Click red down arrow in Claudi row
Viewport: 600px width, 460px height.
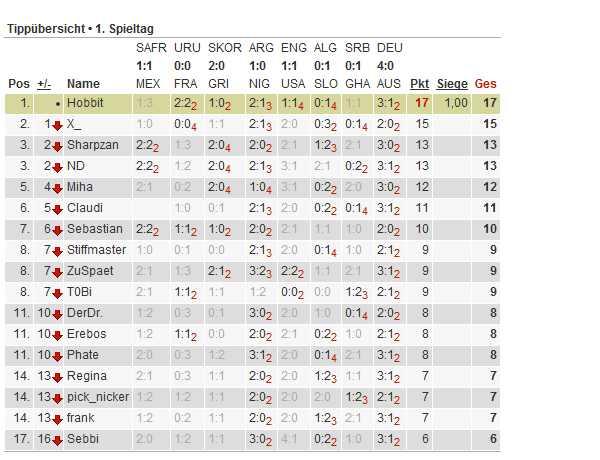pos(57,208)
